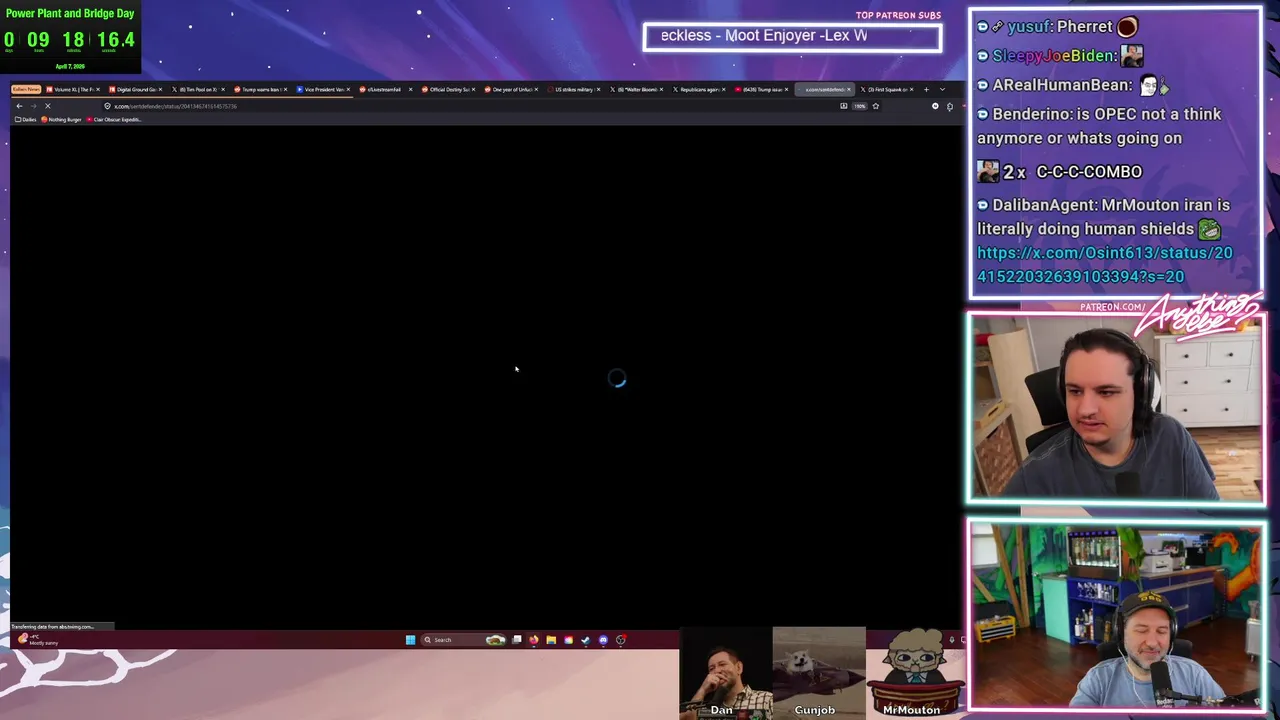1280x720 pixels.
Task: Open the Windows Start menu
Action: click(x=410, y=640)
